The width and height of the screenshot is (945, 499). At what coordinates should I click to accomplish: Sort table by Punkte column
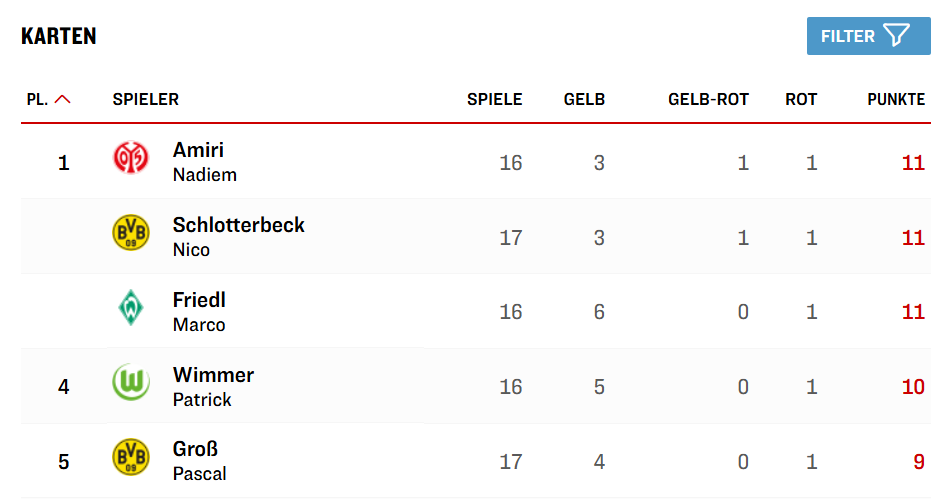point(896,99)
